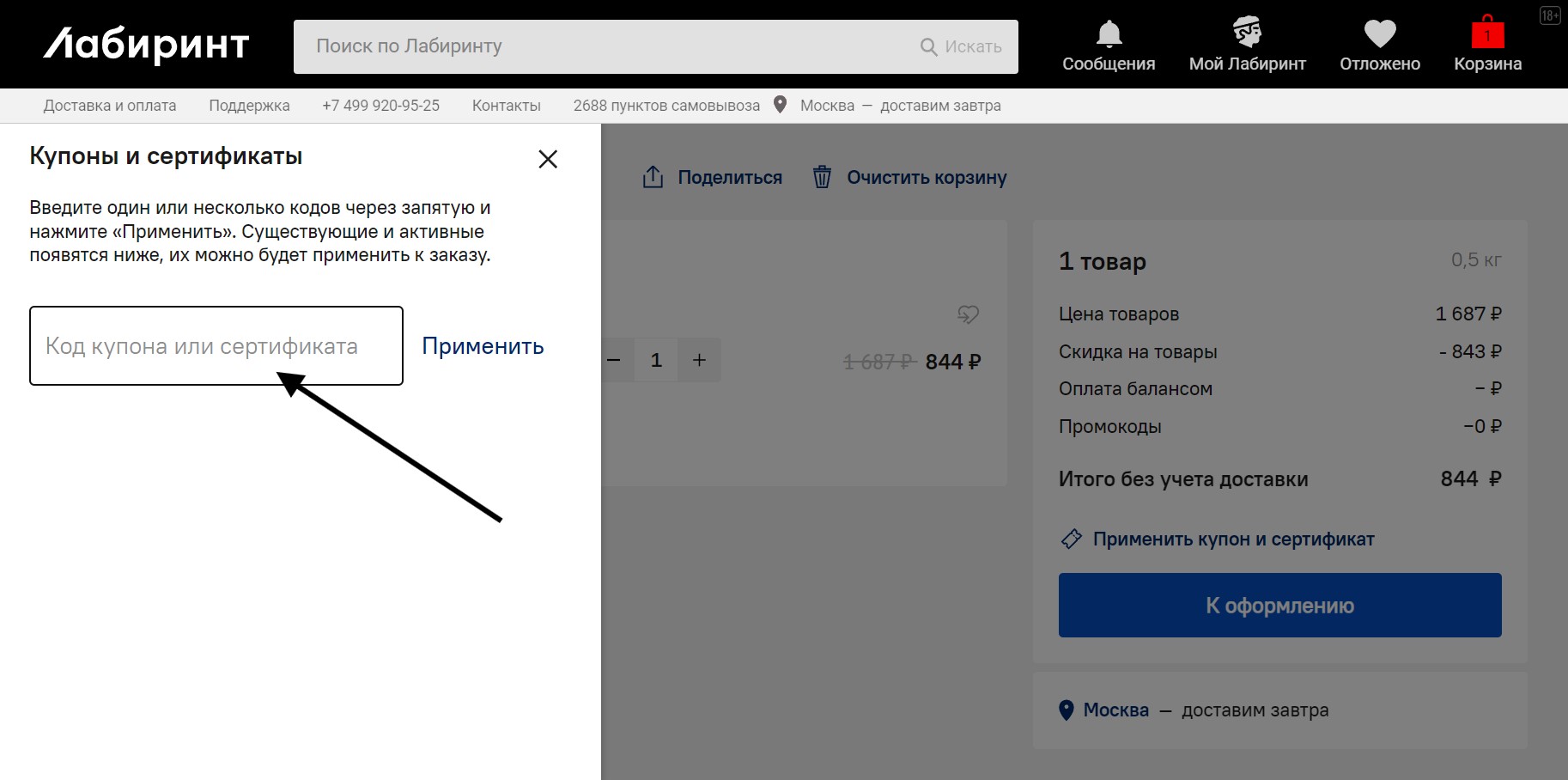1568x780 pixels.
Task: Click the Искать search button
Action: coord(961,46)
